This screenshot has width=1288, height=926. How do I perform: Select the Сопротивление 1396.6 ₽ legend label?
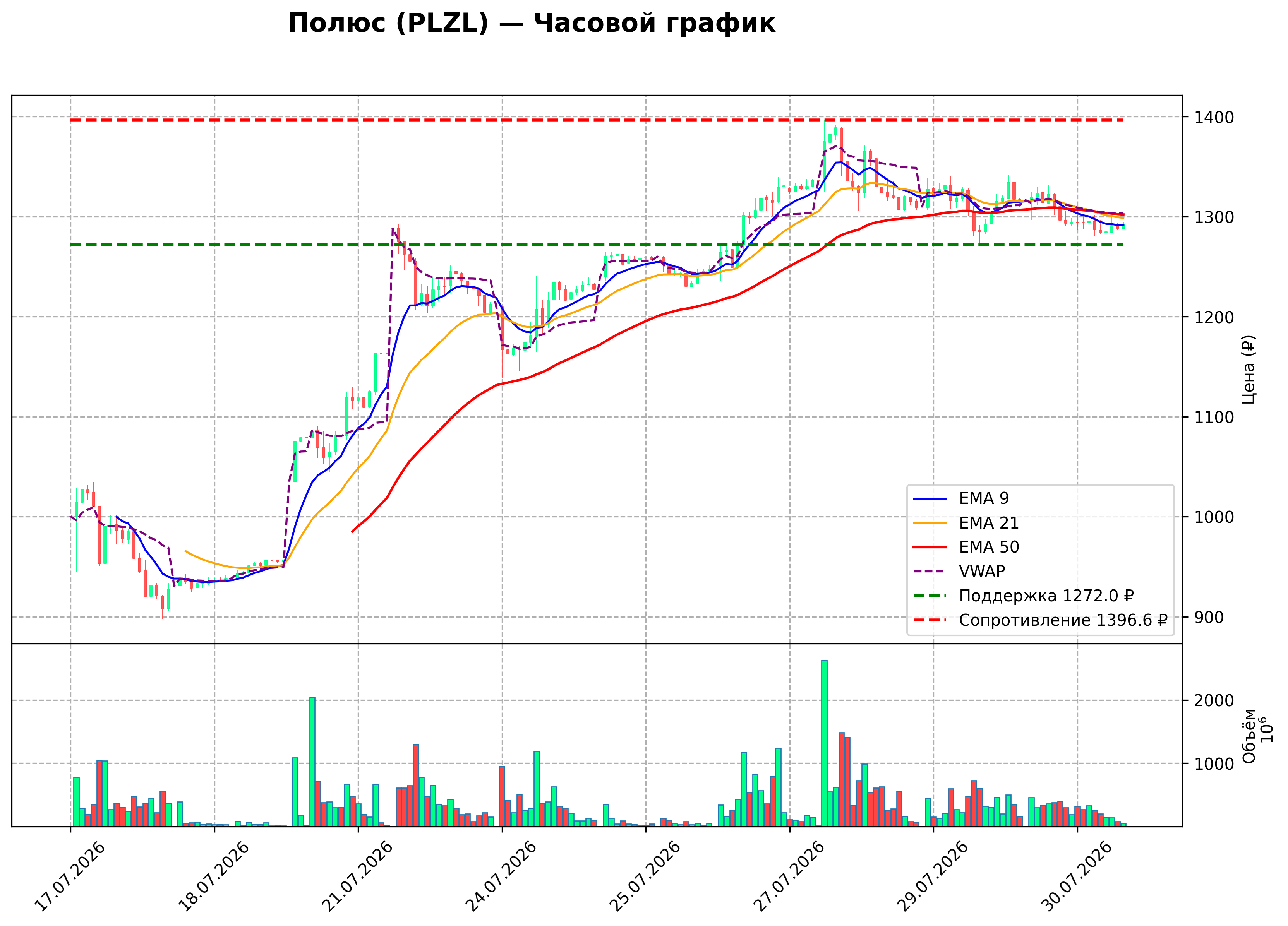coord(1063,621)
